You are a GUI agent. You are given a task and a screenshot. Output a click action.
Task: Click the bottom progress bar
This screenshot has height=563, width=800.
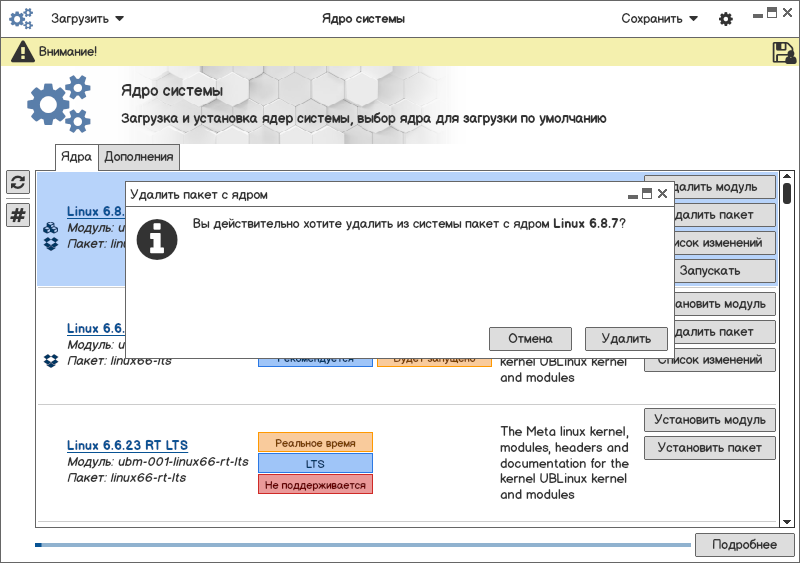[363, 545]
